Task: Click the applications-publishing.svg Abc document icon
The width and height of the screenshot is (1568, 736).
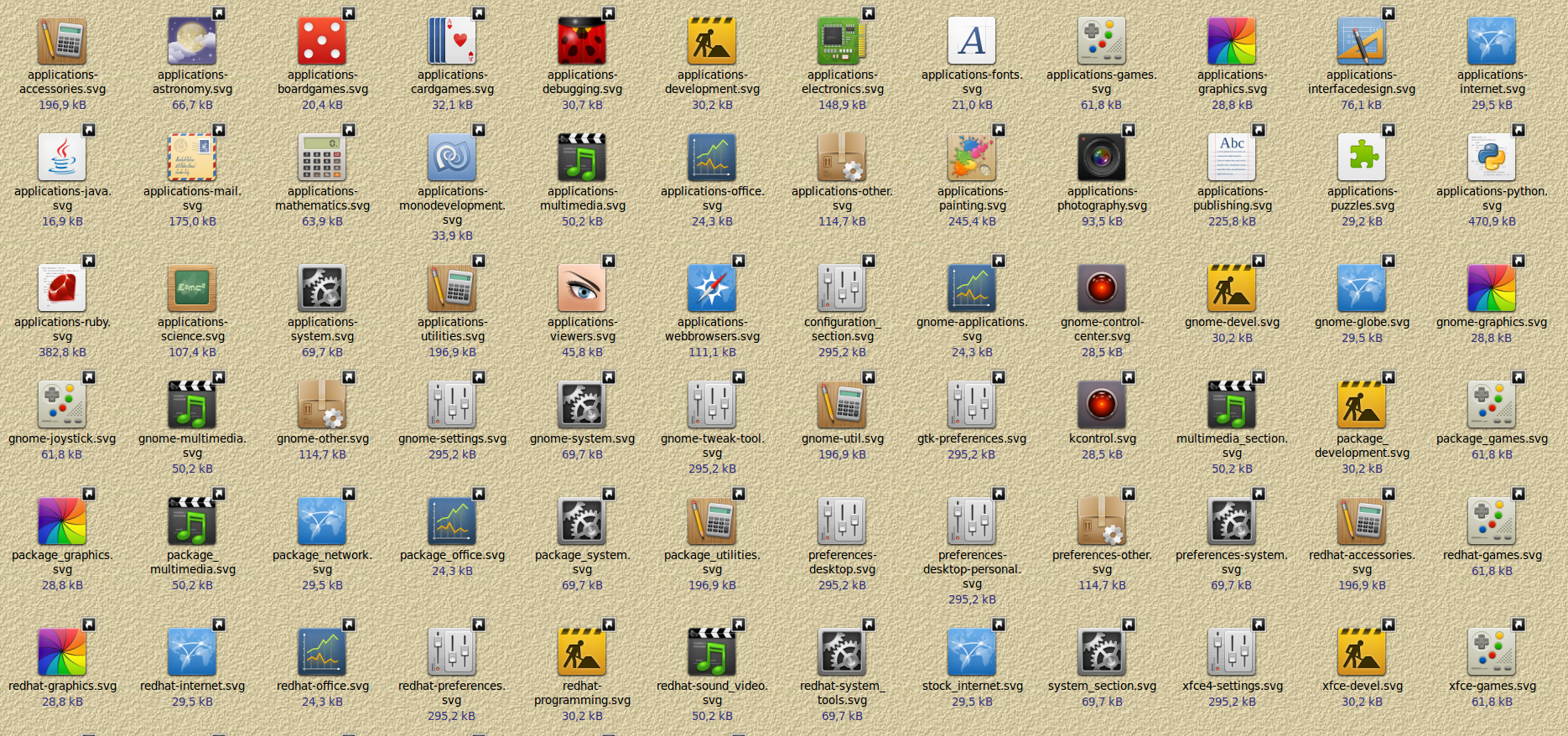Action: click(x=1232, y=157)
